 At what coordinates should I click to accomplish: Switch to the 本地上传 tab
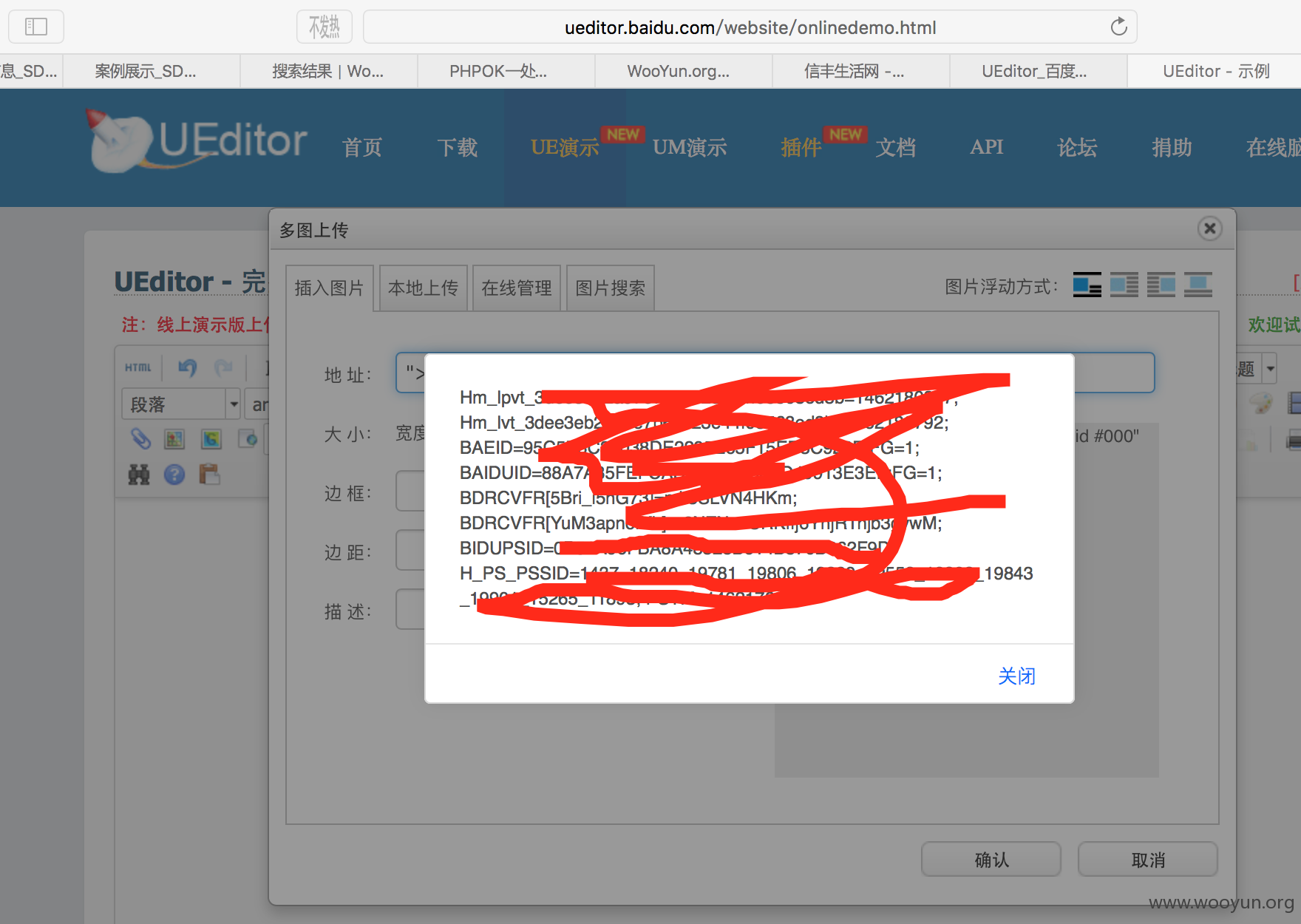tap(423, 288)
